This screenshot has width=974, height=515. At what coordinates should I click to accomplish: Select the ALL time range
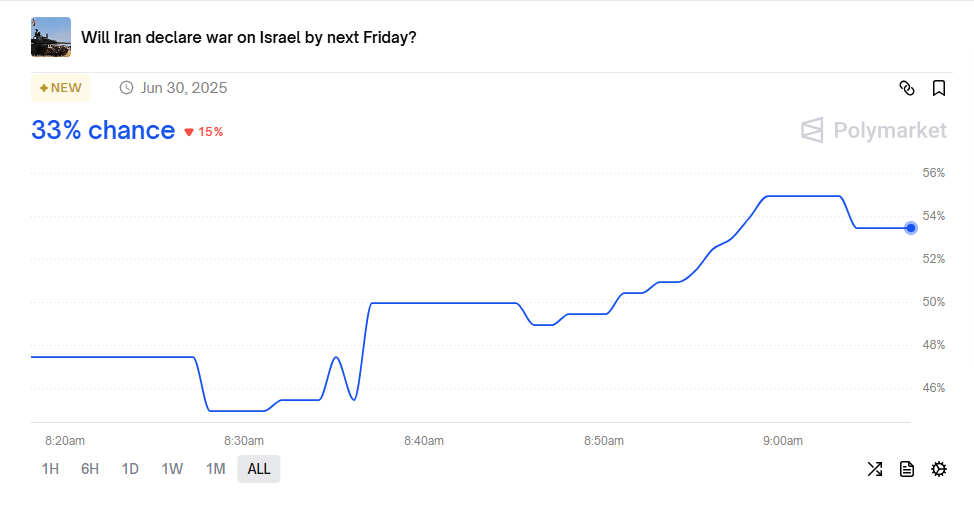[259, 469]
